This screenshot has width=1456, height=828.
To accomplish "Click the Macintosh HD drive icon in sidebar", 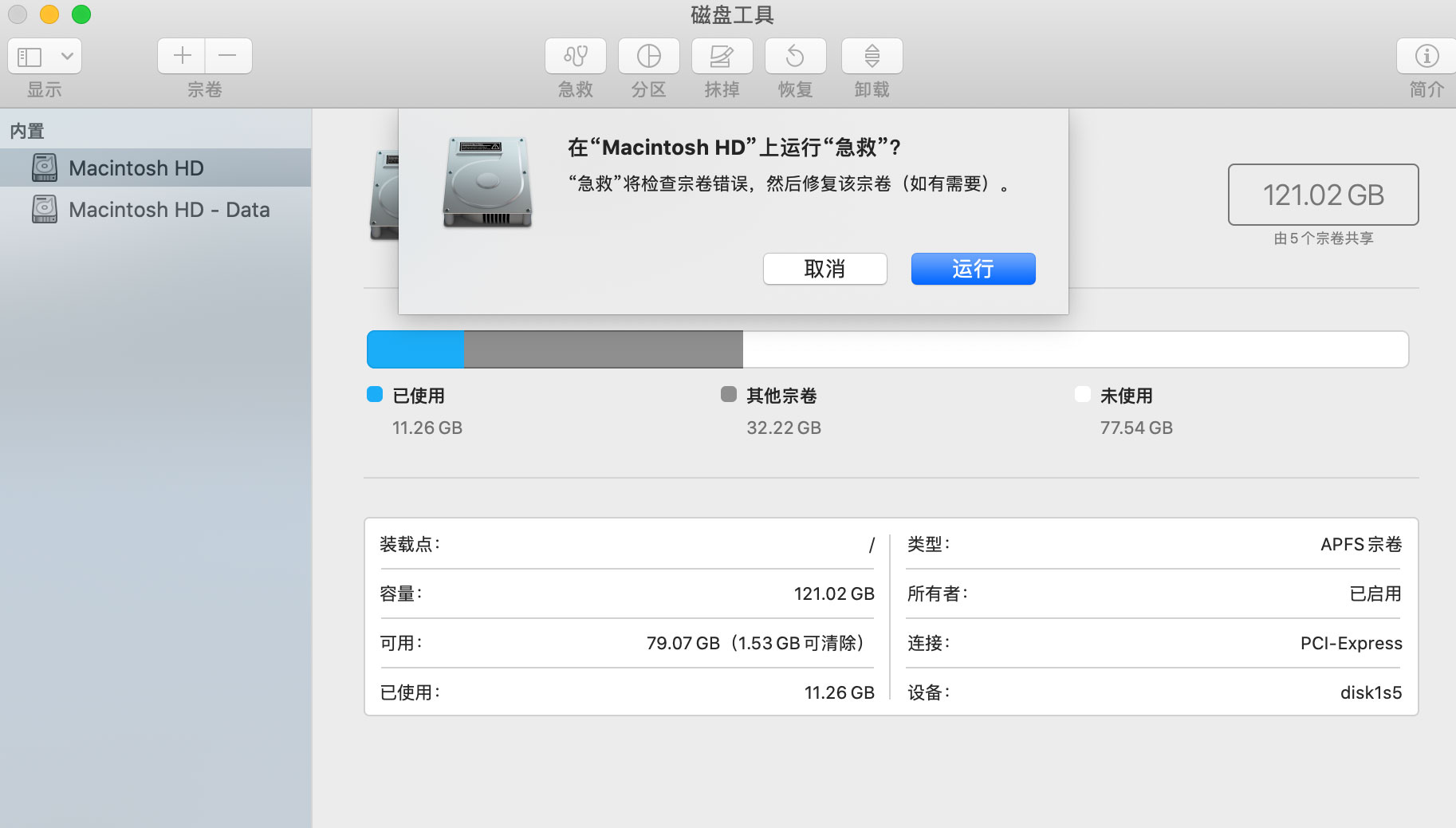I will [44, 168].
